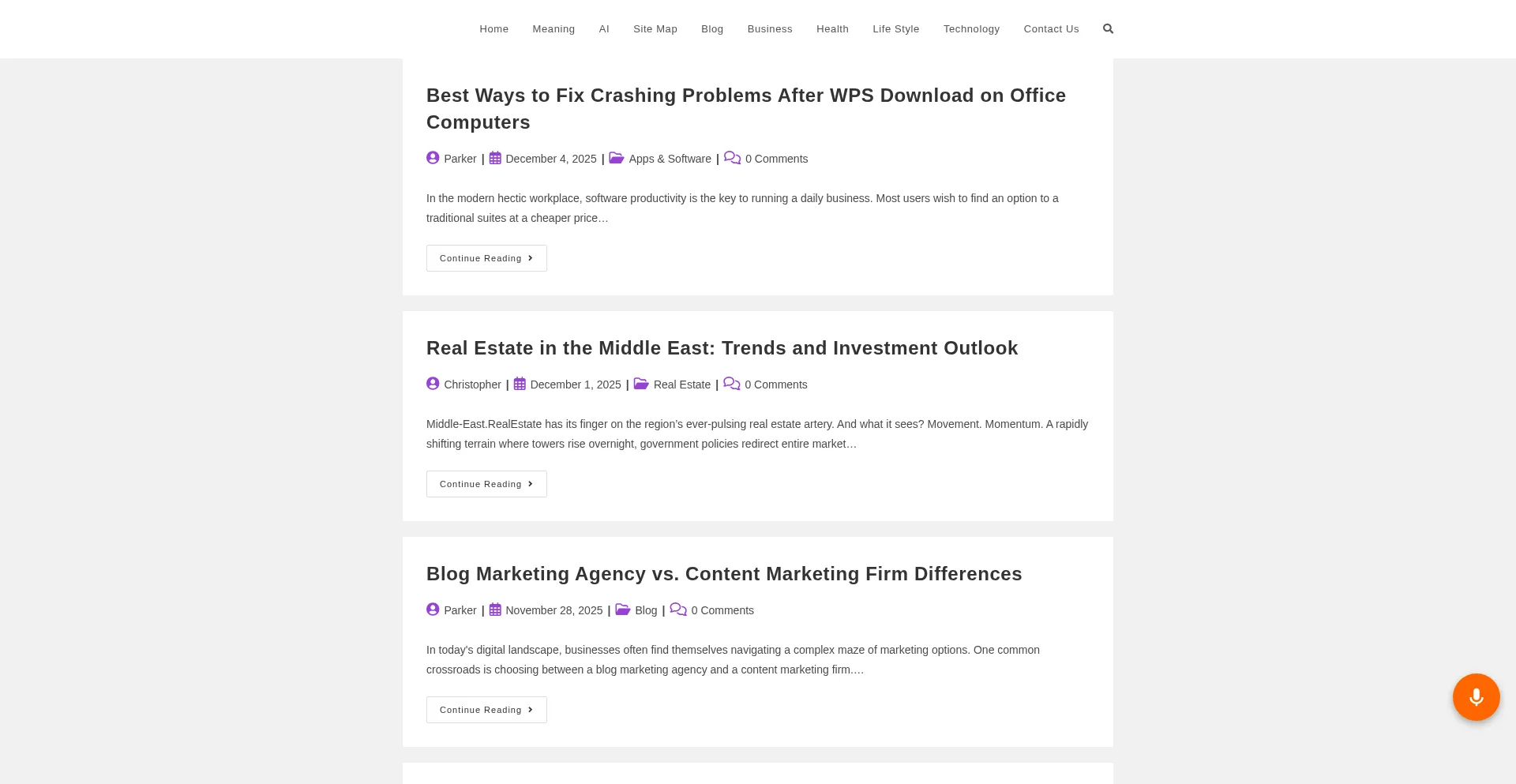This screenshot has width=1516, height=784.
Task: Open the Contact Us page
Action: [x=1051, y=29]
